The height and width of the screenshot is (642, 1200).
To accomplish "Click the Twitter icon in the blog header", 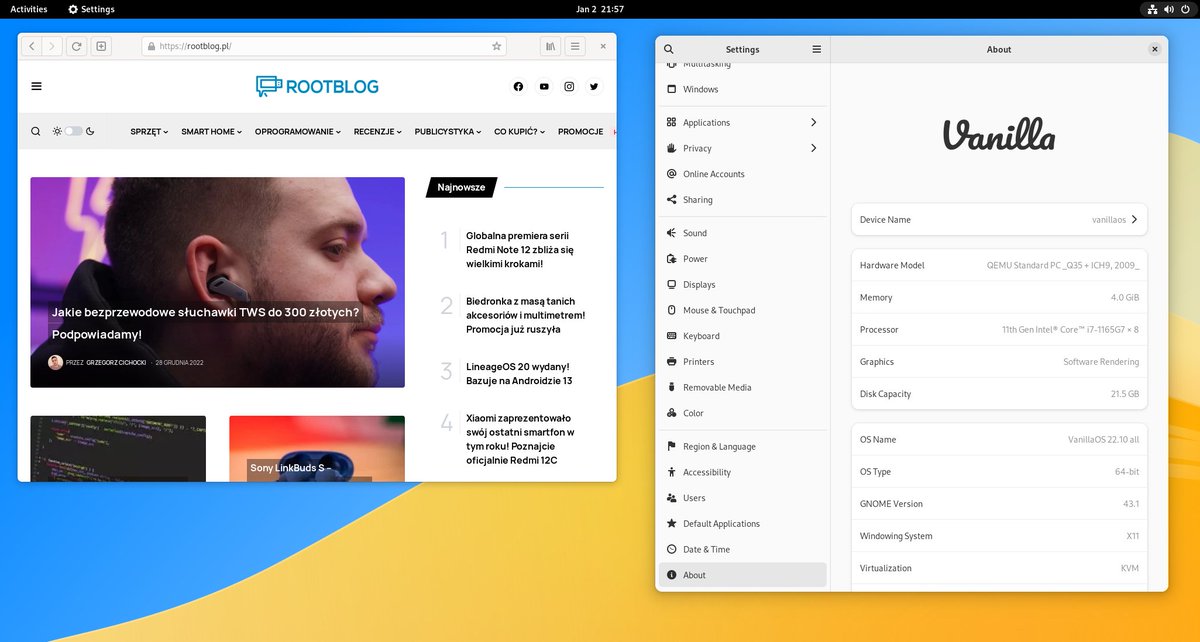I will [x=593, y=87].
